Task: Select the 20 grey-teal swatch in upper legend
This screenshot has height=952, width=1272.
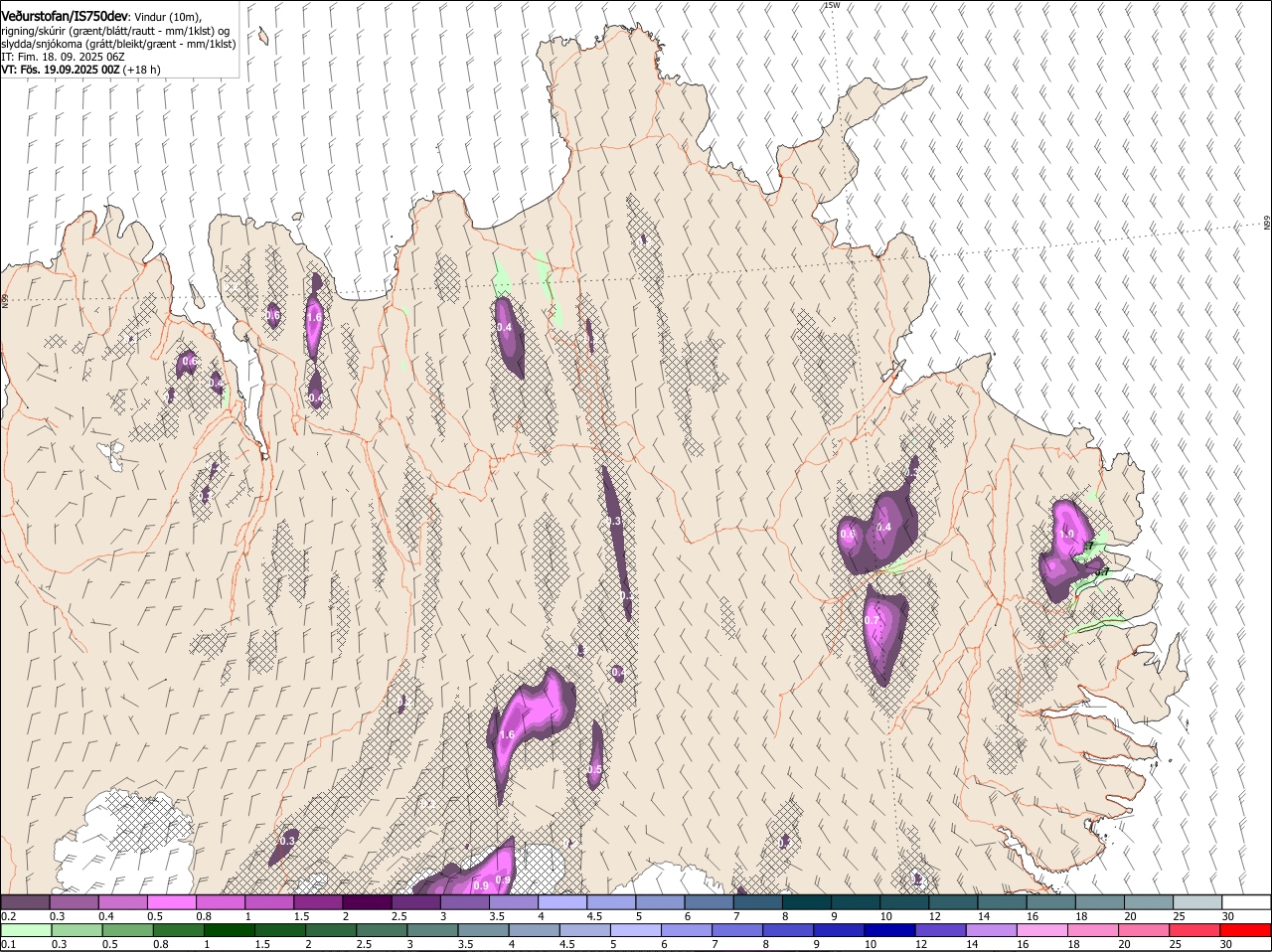Action: click(x=1150, y=901)
